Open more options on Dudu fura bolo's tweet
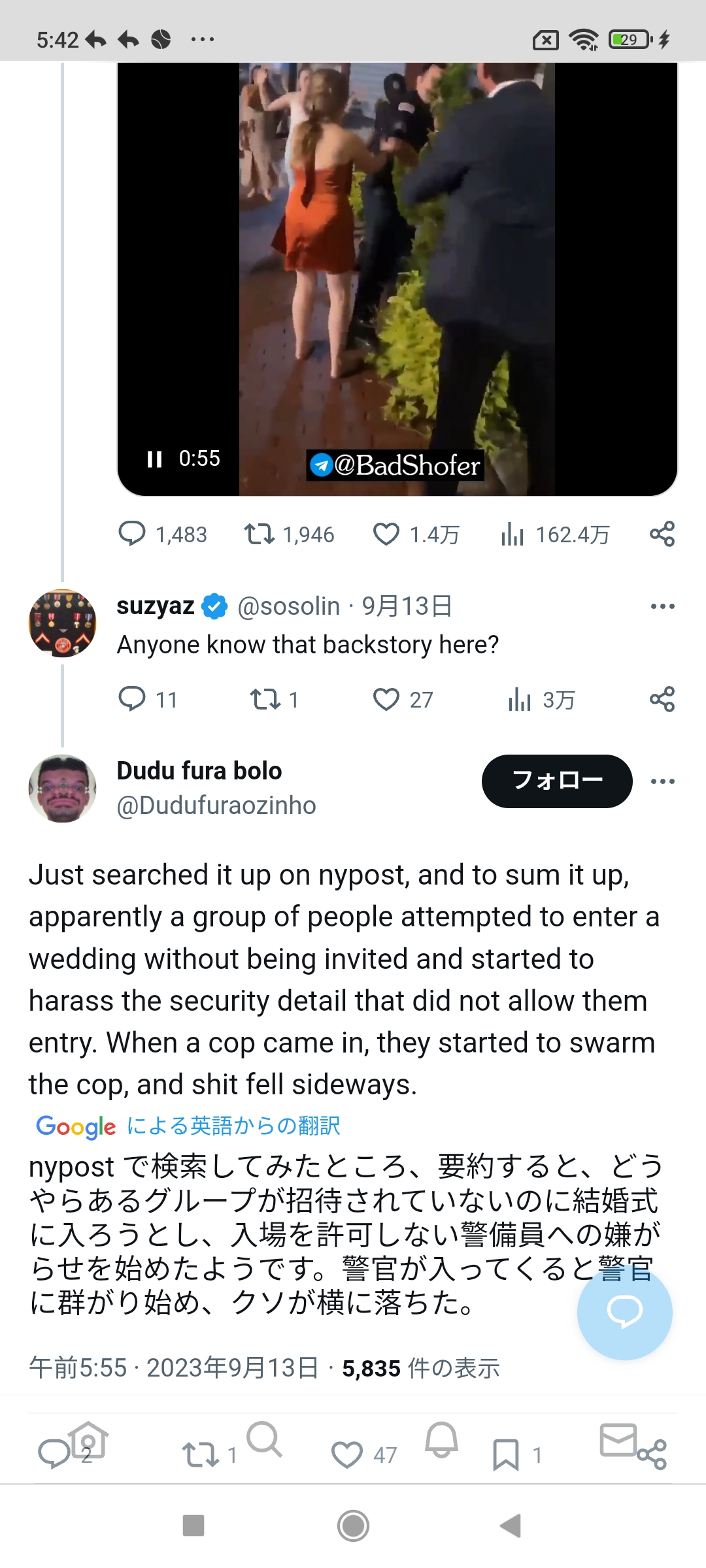The height and width of the screenshot is (1568, 706). pyautogui.click(x=662, y=781)
